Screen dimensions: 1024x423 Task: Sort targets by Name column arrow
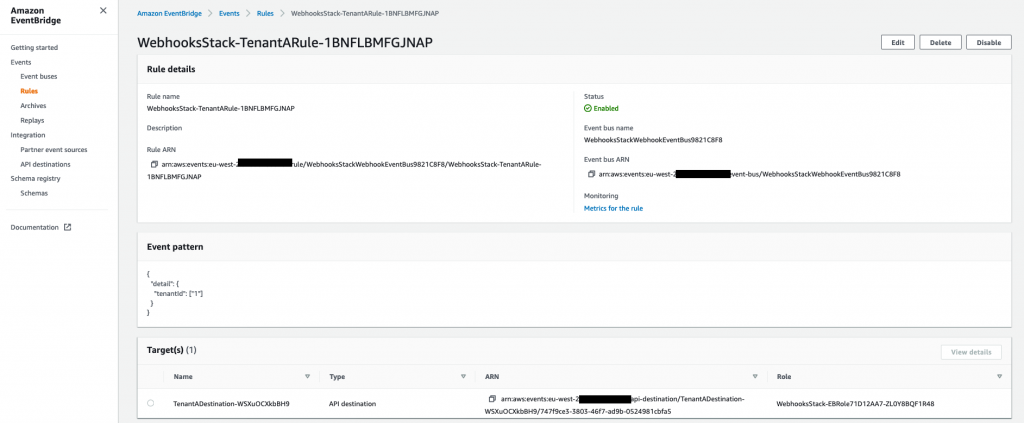click(x=308, y=377)
